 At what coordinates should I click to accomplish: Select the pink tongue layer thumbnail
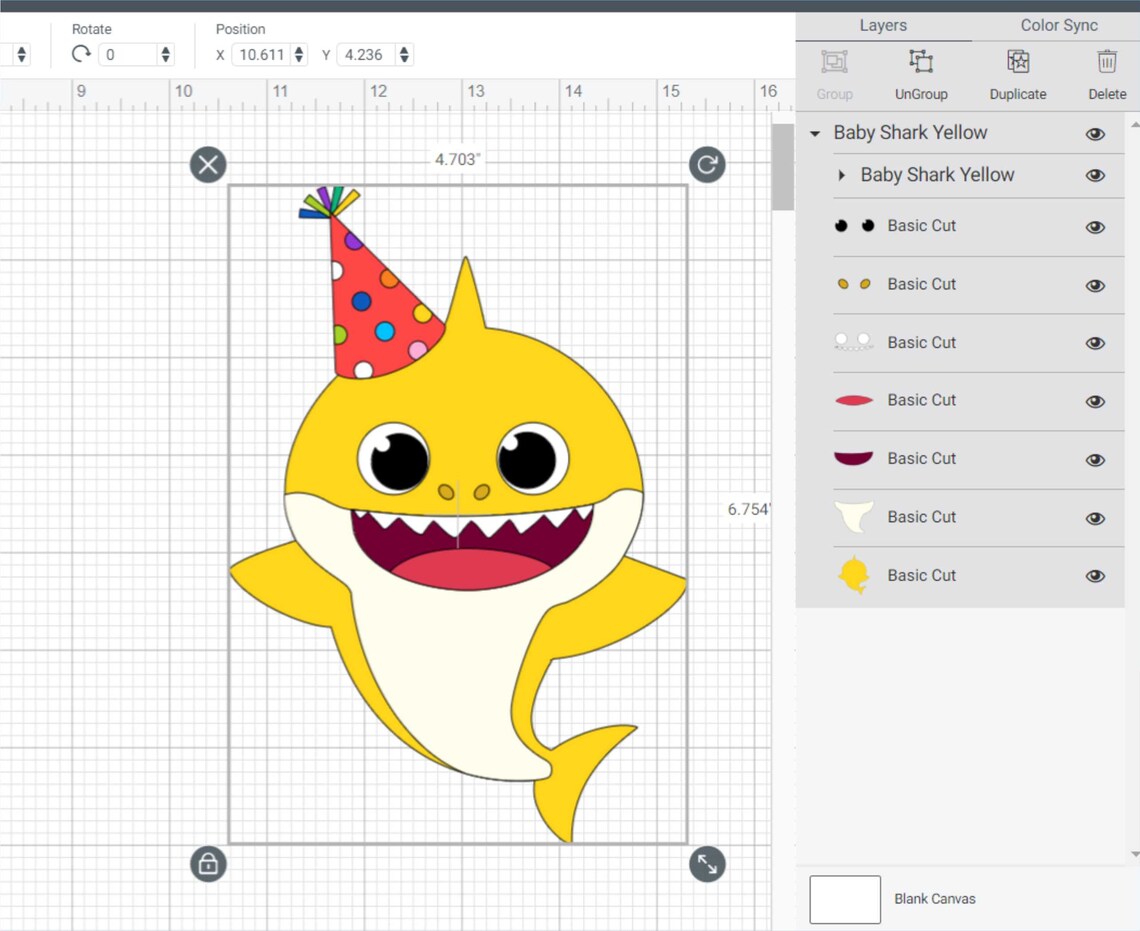pyautogui.click(x=854, y=400)
